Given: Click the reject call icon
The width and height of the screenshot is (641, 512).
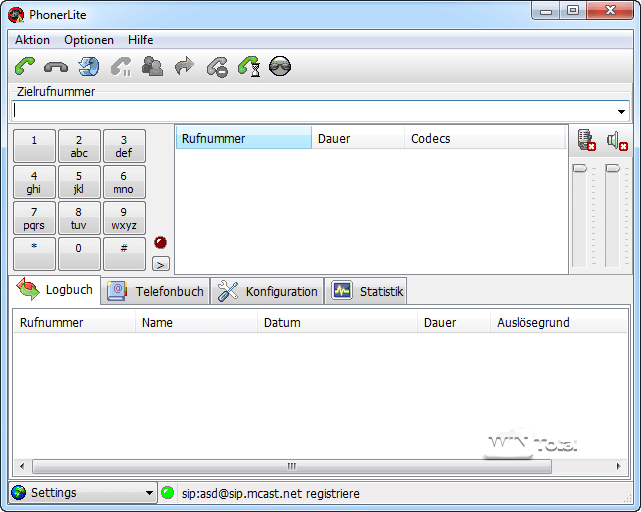Looking at the screenshot, I should coord(217,66).
